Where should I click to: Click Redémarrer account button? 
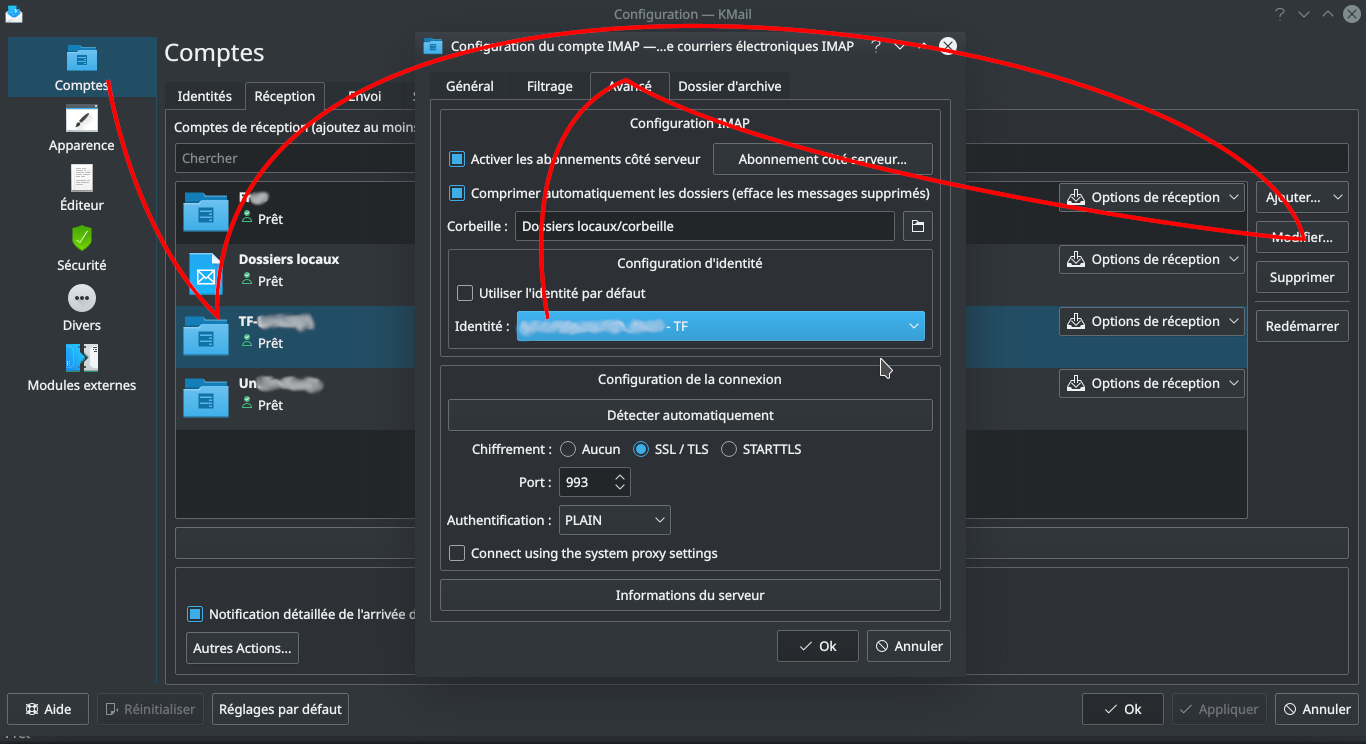pyautogui.click(x=1302, y=326)
